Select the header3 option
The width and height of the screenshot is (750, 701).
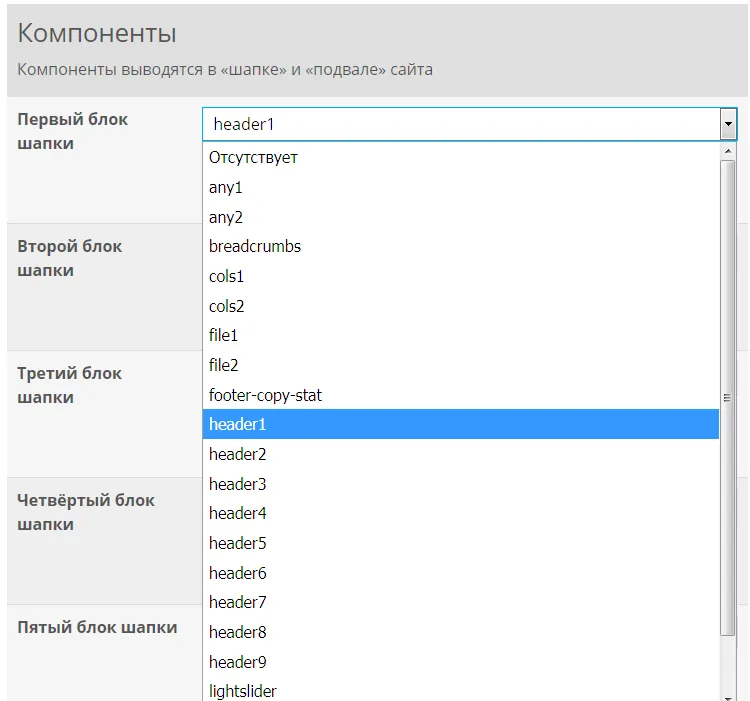[238, 484]
